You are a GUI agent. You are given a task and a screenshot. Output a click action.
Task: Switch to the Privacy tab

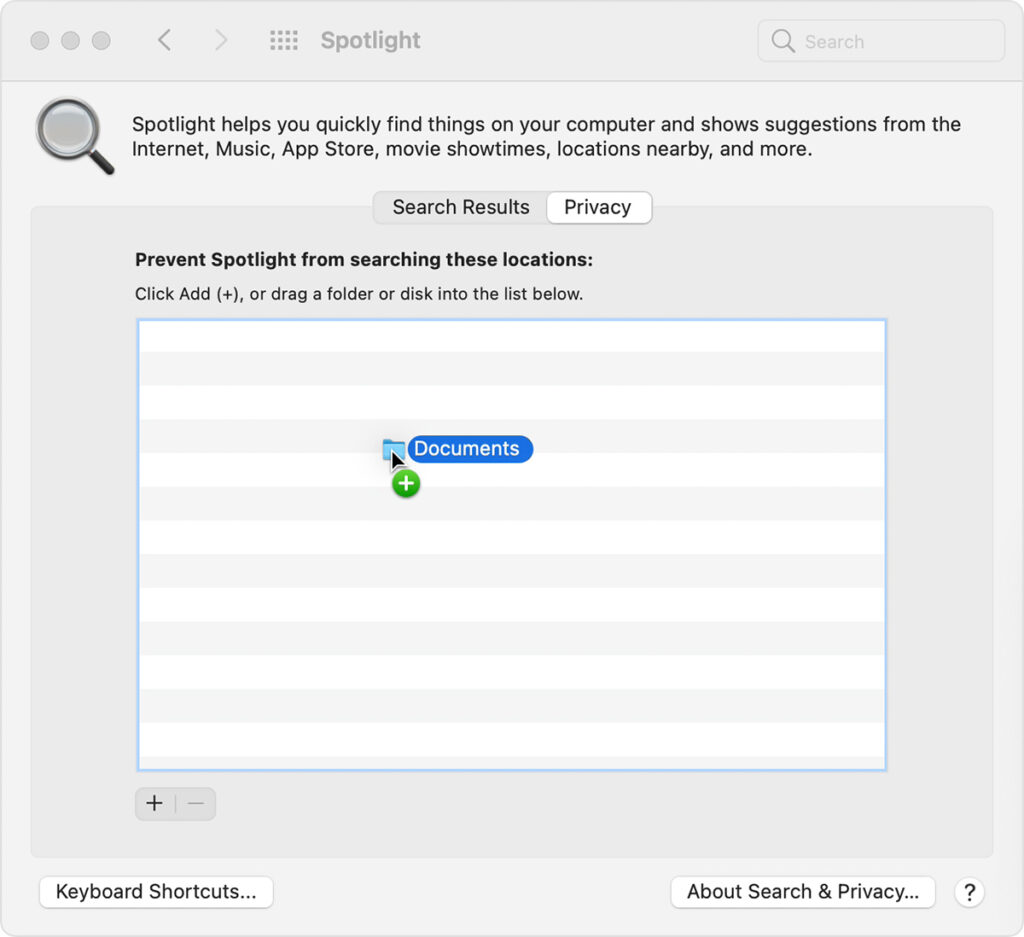tap(598, 207)
